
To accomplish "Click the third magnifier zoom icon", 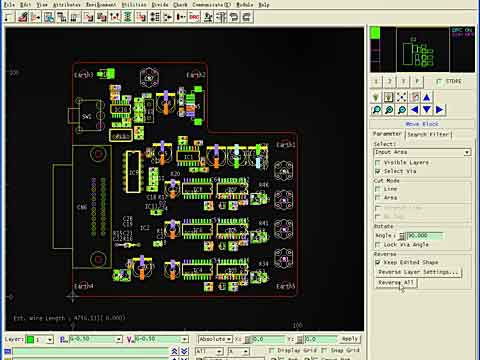I will (x=402, y=110).
